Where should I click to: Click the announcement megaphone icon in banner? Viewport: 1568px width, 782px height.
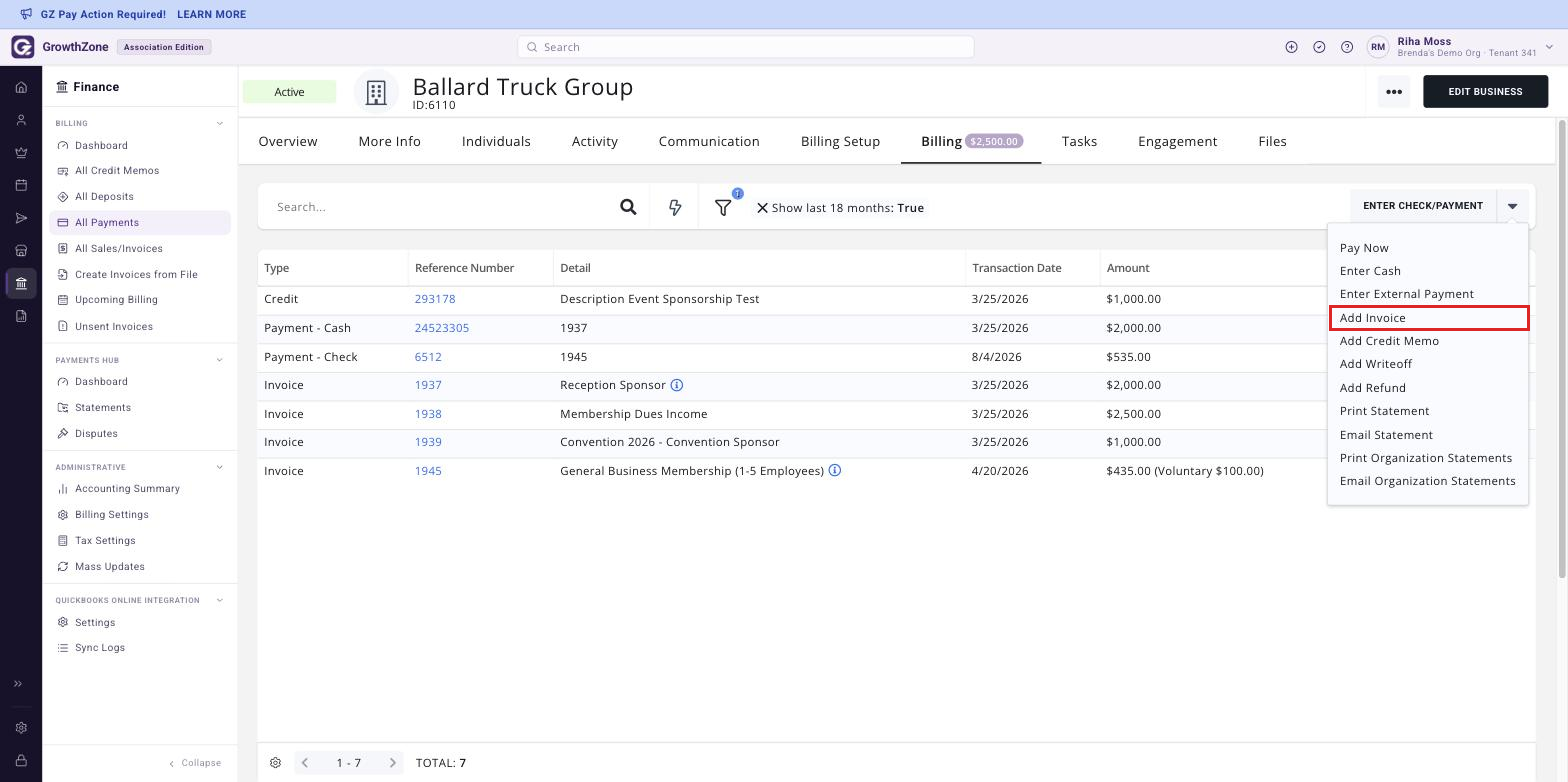(x=26, y=14)
